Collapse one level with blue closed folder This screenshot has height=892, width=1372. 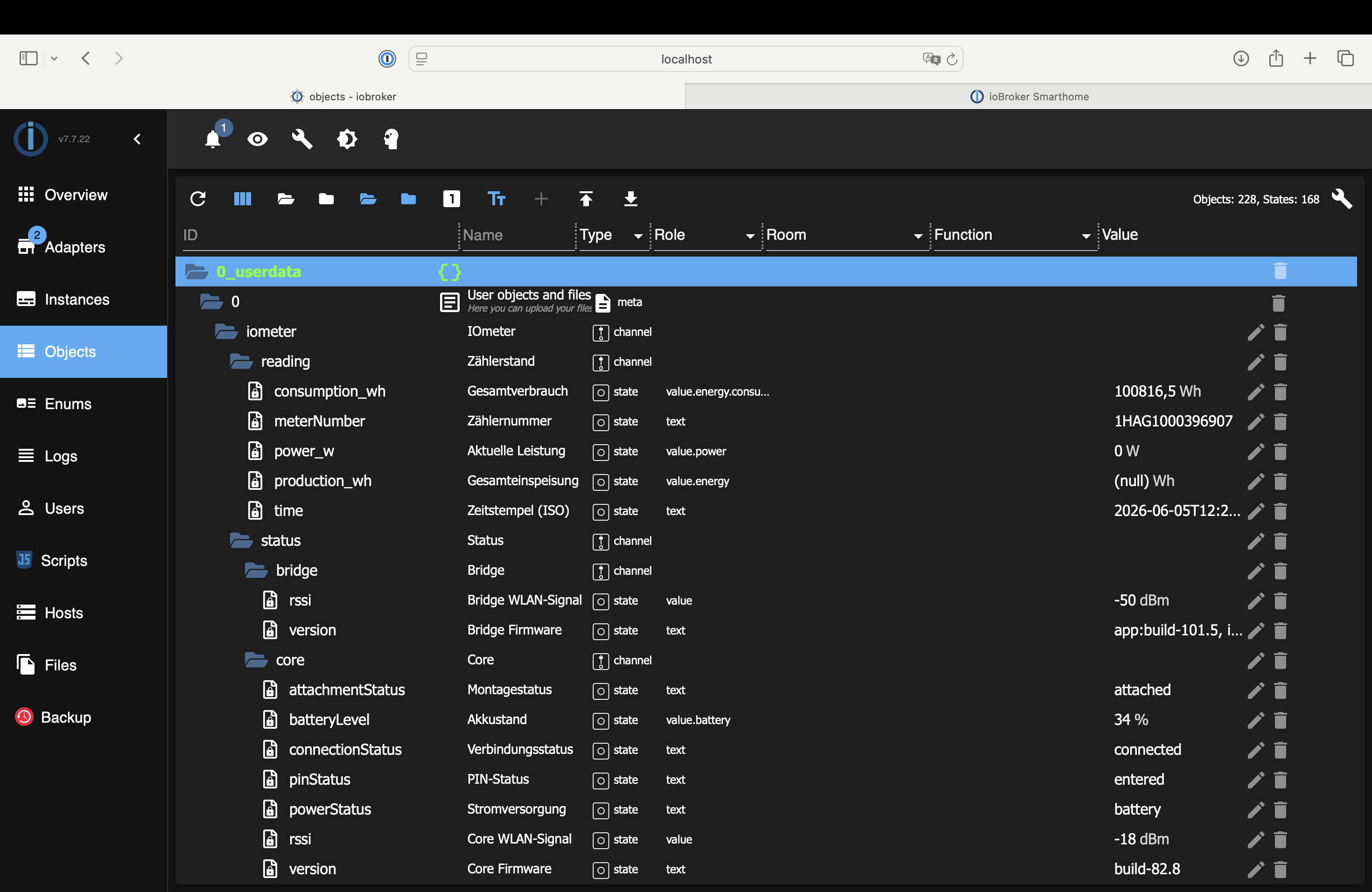409,199
